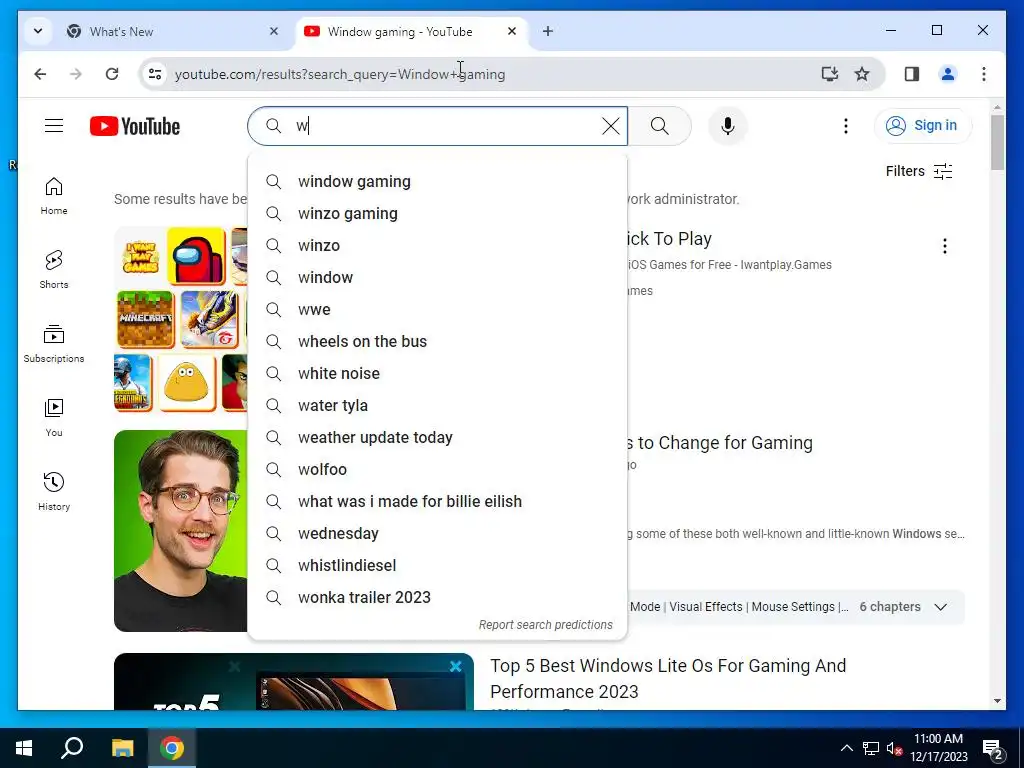The image size is (1024, 768).
Task: Choose the 'window gaming' suggestion
Action: pyautogui.click(x=438, y=182)
